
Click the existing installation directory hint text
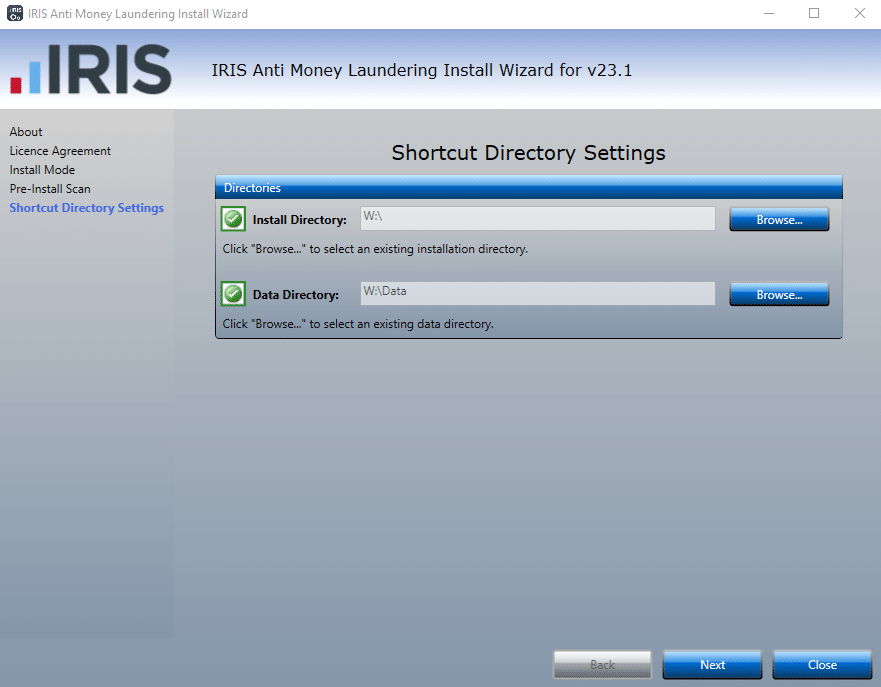375,249
